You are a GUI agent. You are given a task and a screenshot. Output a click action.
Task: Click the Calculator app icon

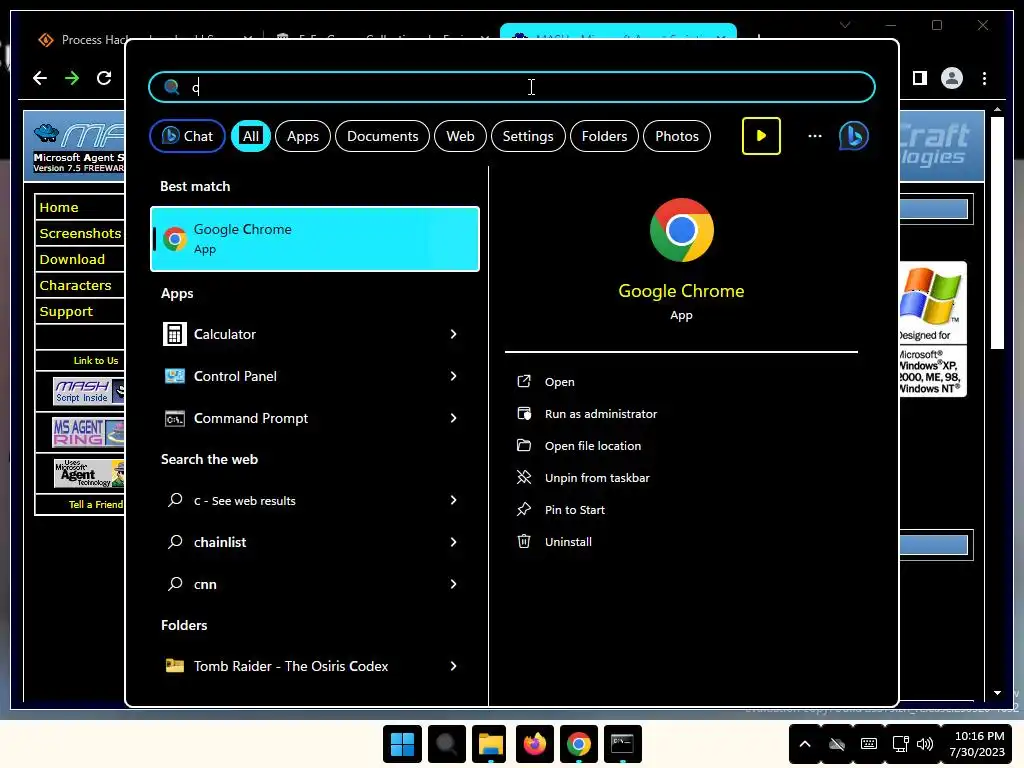point(174,334)
